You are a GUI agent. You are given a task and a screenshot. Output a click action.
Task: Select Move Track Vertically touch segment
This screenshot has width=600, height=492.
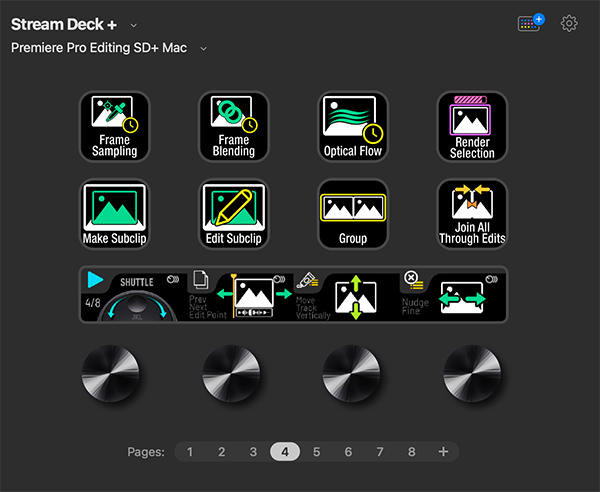pos(347,295)
